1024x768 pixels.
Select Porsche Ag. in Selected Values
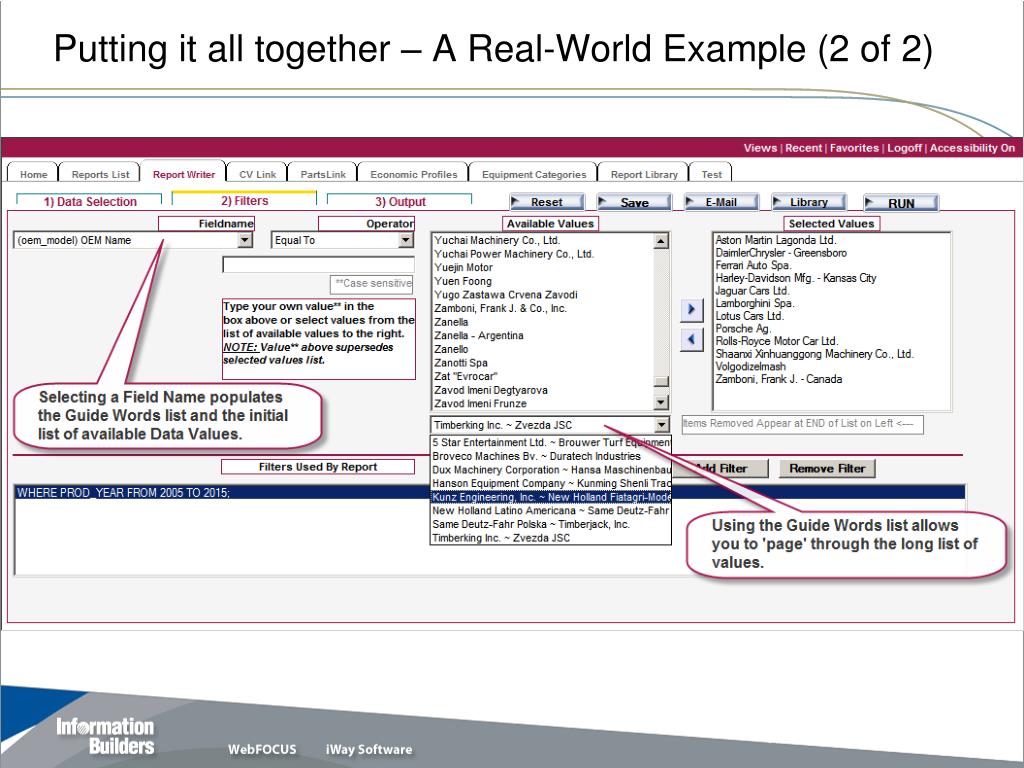tap(743, 328)
